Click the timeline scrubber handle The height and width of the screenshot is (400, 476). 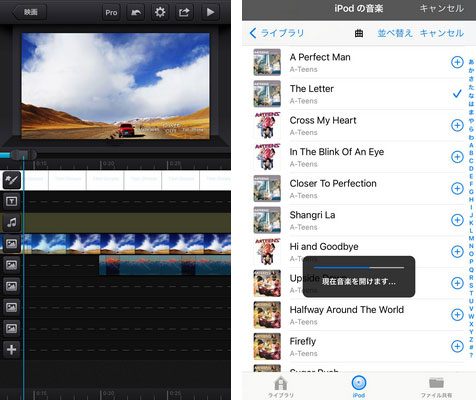point(23,155)
